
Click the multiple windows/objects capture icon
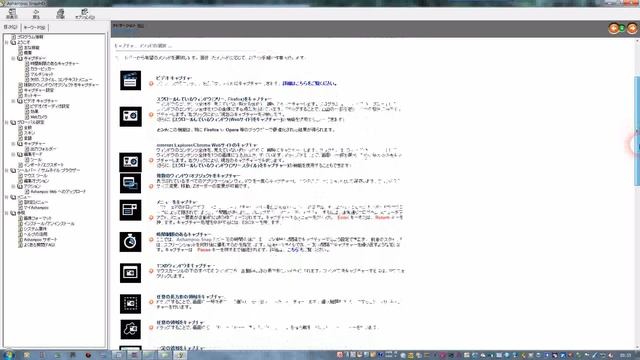[131, 183]
